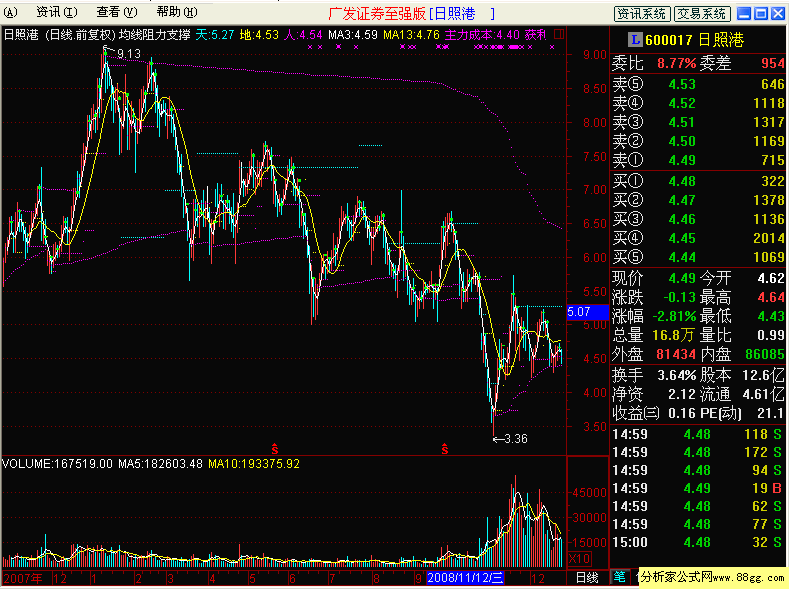Click the 2008/11/12/三 date marker on timeline
This screenshot has height=589, width=789.
coord(465,577)
